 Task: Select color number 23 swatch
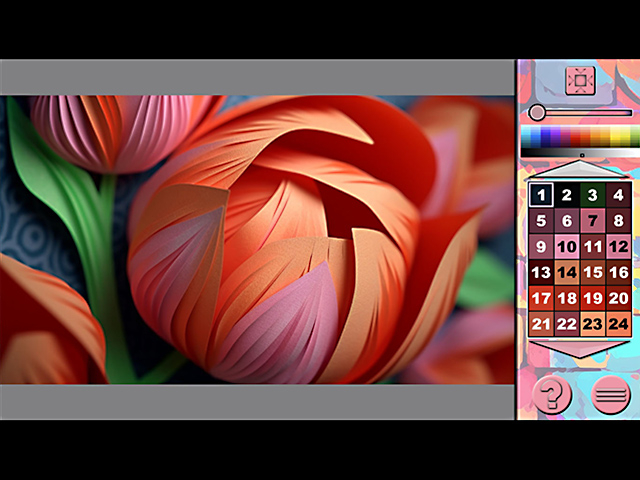coord(593,324)
